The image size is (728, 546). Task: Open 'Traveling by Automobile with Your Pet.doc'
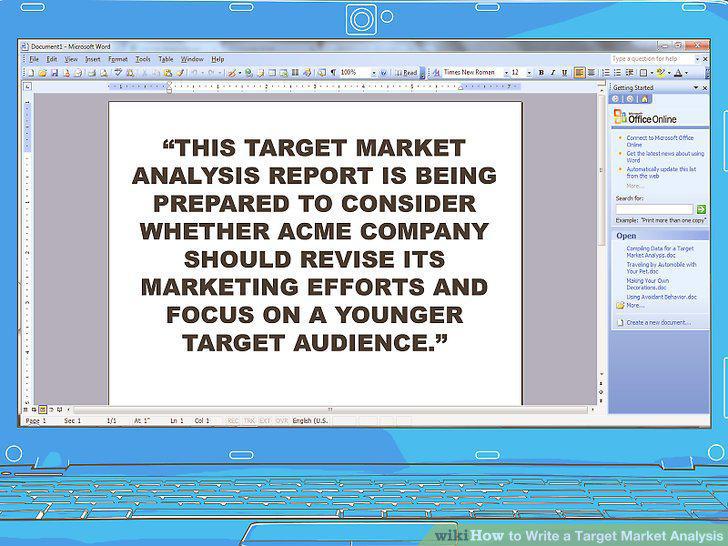click(x=661, y=268)
